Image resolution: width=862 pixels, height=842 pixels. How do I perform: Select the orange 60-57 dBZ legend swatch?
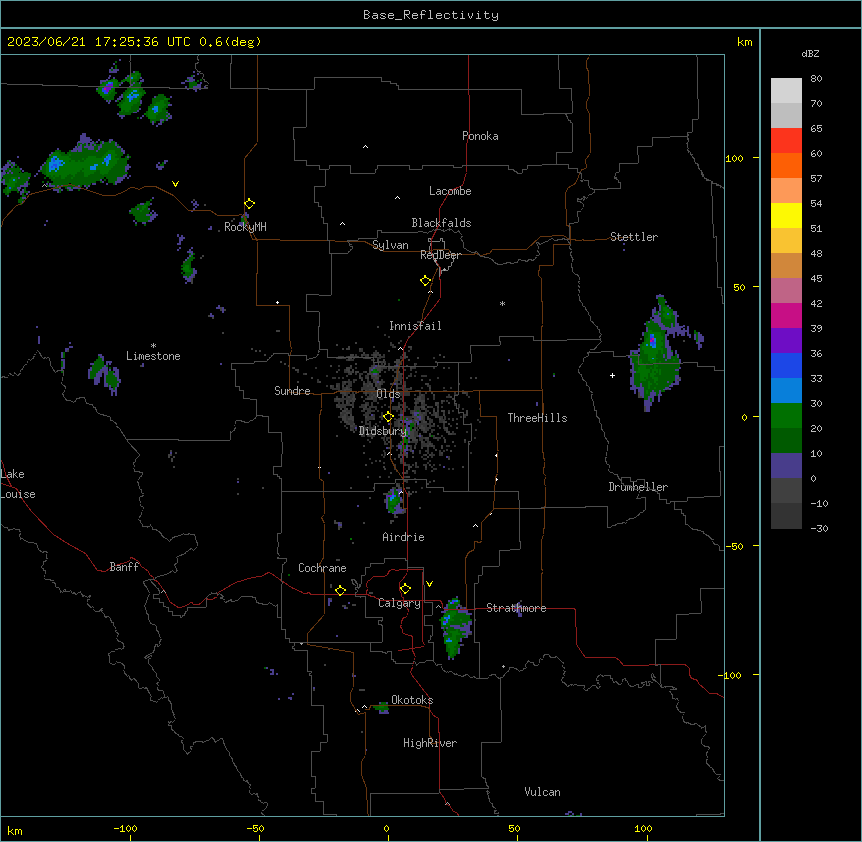786,165
